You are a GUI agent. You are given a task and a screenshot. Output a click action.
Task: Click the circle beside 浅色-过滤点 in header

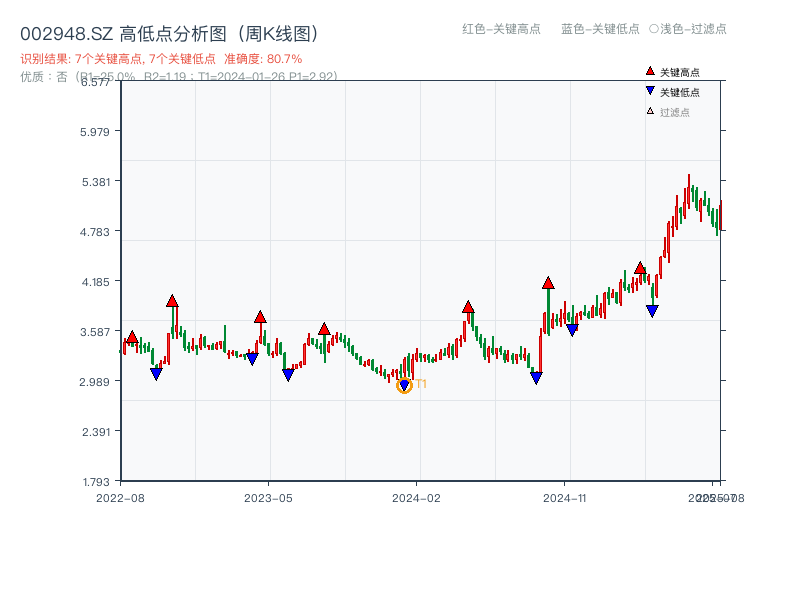653,29
